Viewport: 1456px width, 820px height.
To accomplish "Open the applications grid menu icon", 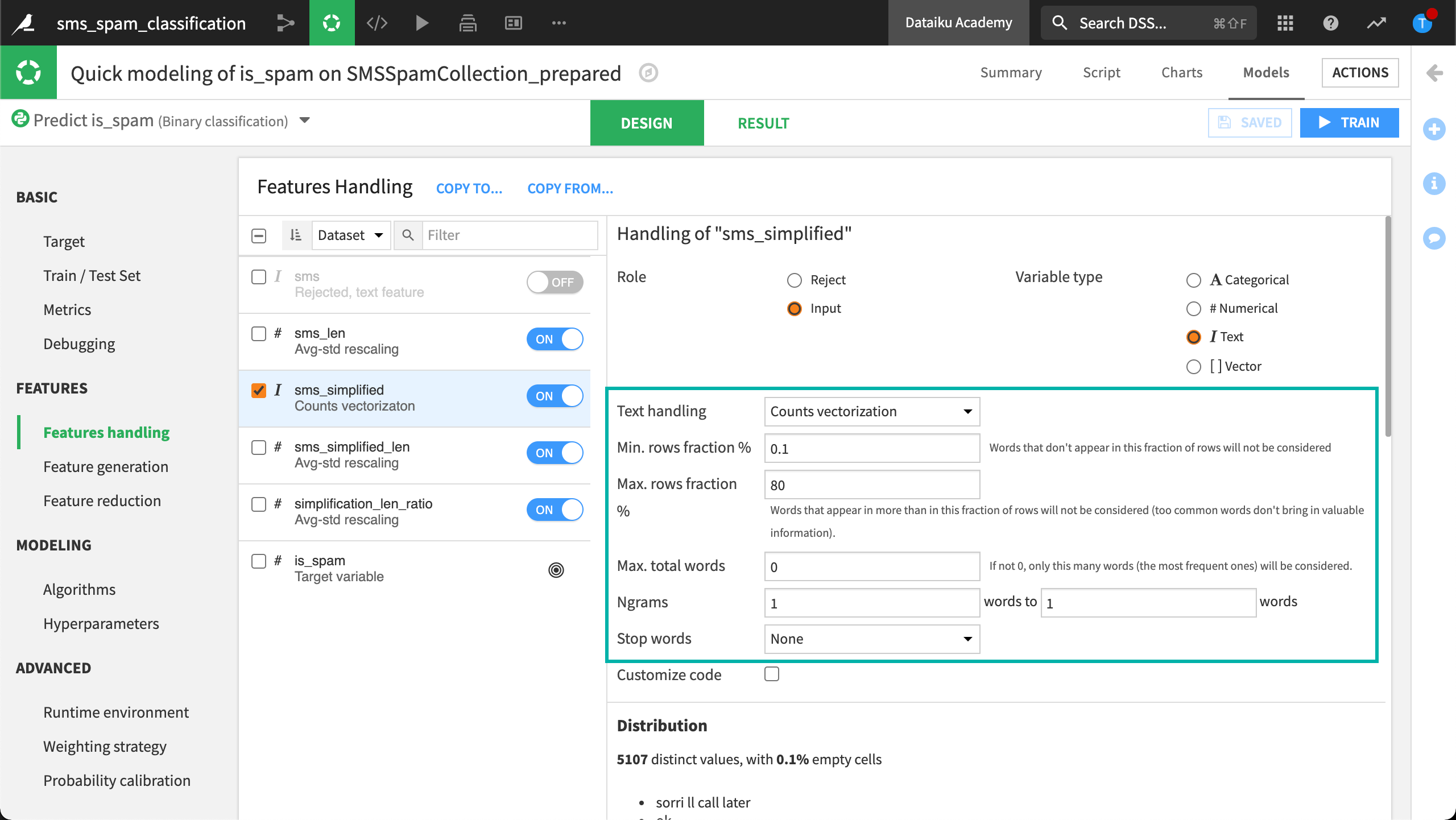I will click(1285, 23).
